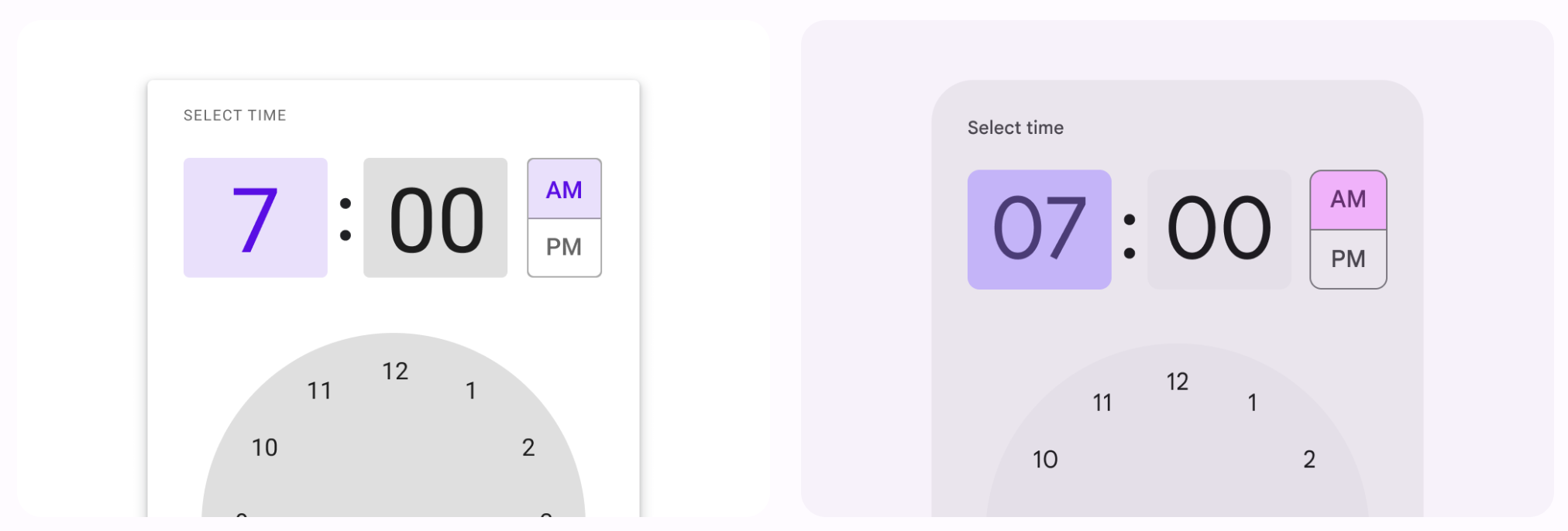
Task: Switch to PM in the white card picker
Action: point(564,247)
